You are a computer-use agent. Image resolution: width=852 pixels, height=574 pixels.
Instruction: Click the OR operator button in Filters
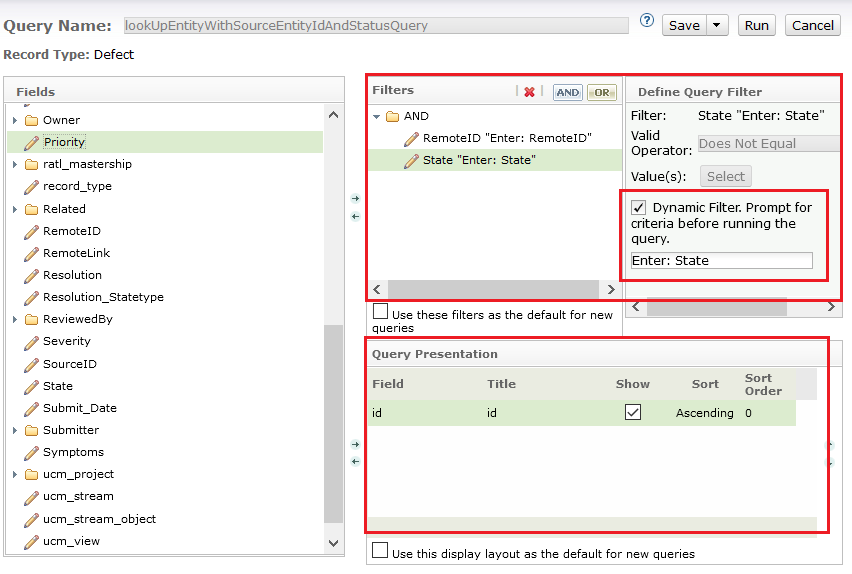[601, 92]
